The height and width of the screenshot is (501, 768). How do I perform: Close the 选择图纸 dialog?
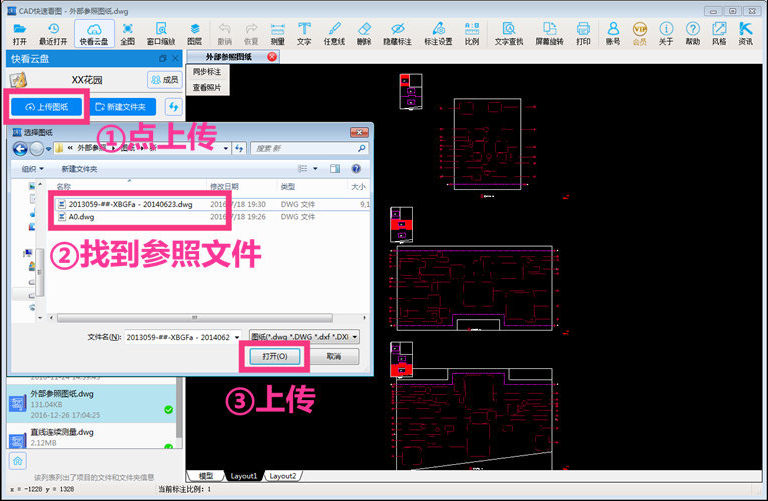(359, 132)
